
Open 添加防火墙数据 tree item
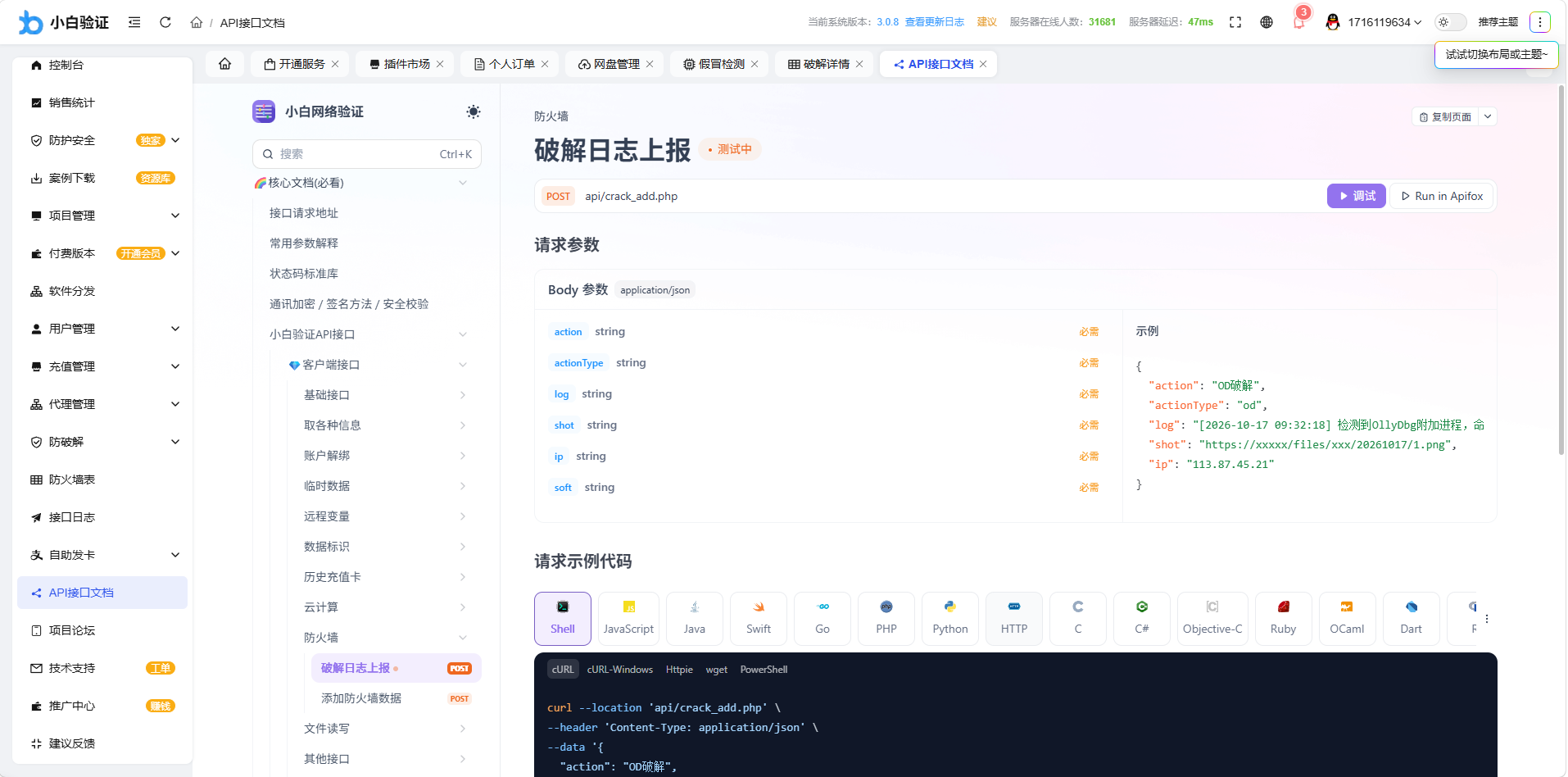(397, 698)
